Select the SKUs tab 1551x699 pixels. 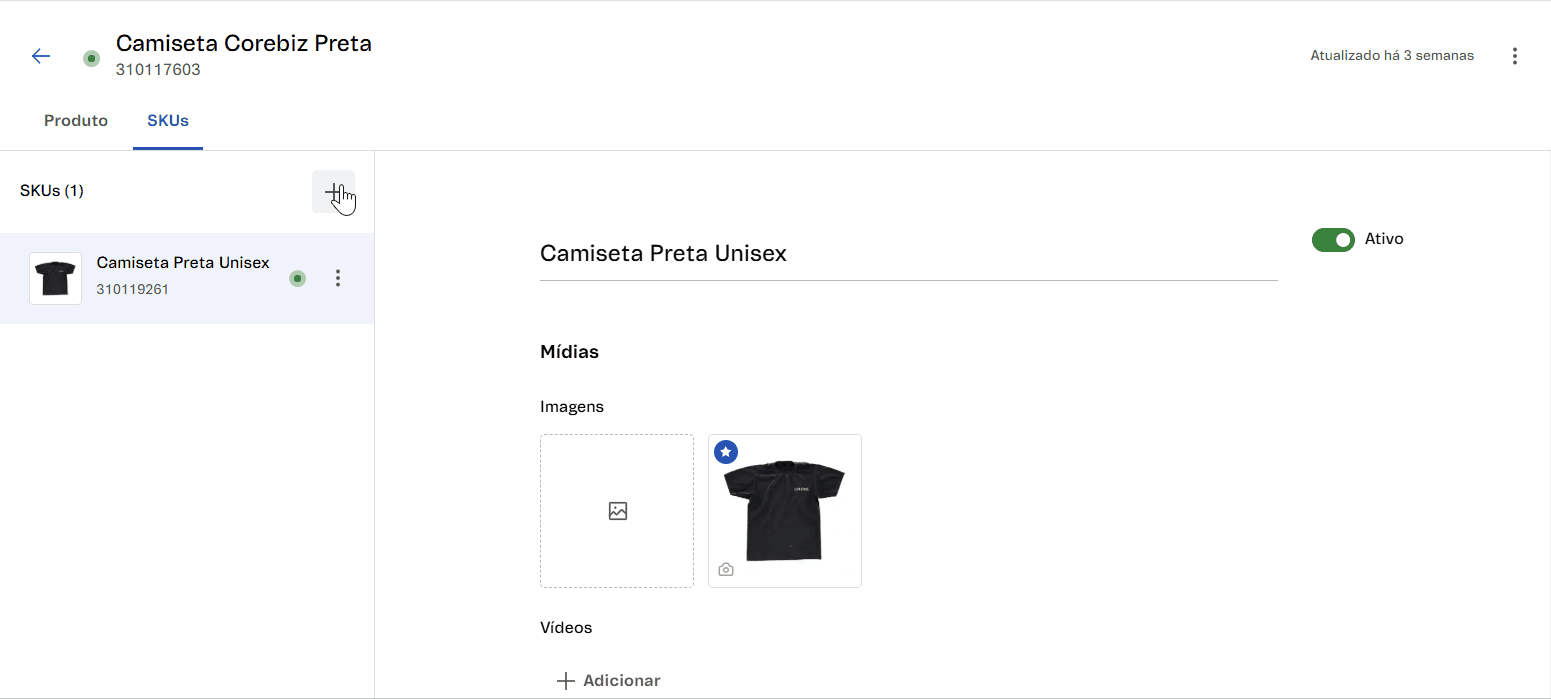[167, 120]
